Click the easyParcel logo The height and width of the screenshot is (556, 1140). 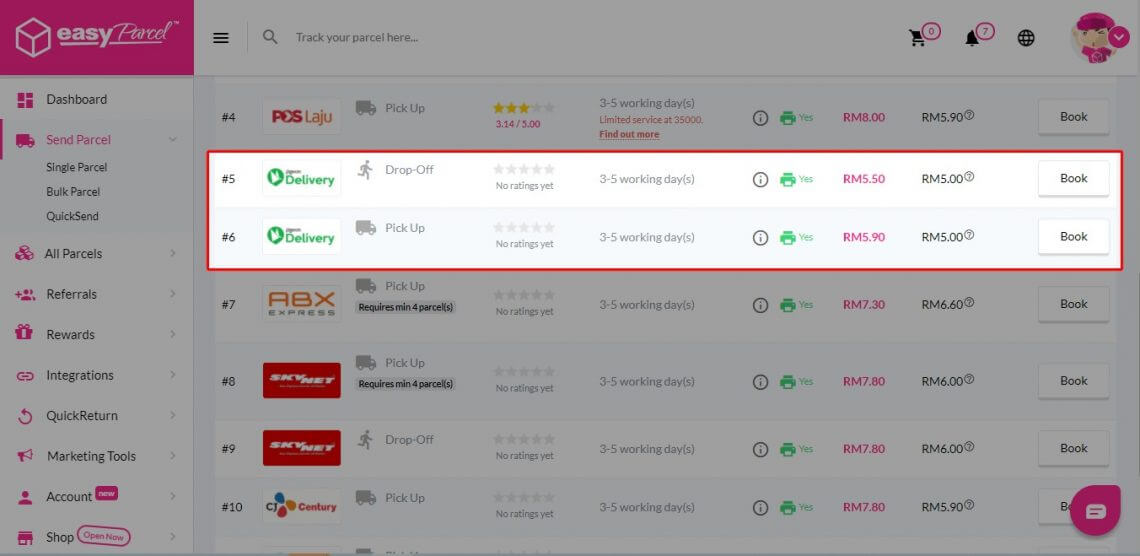[96, 37]
